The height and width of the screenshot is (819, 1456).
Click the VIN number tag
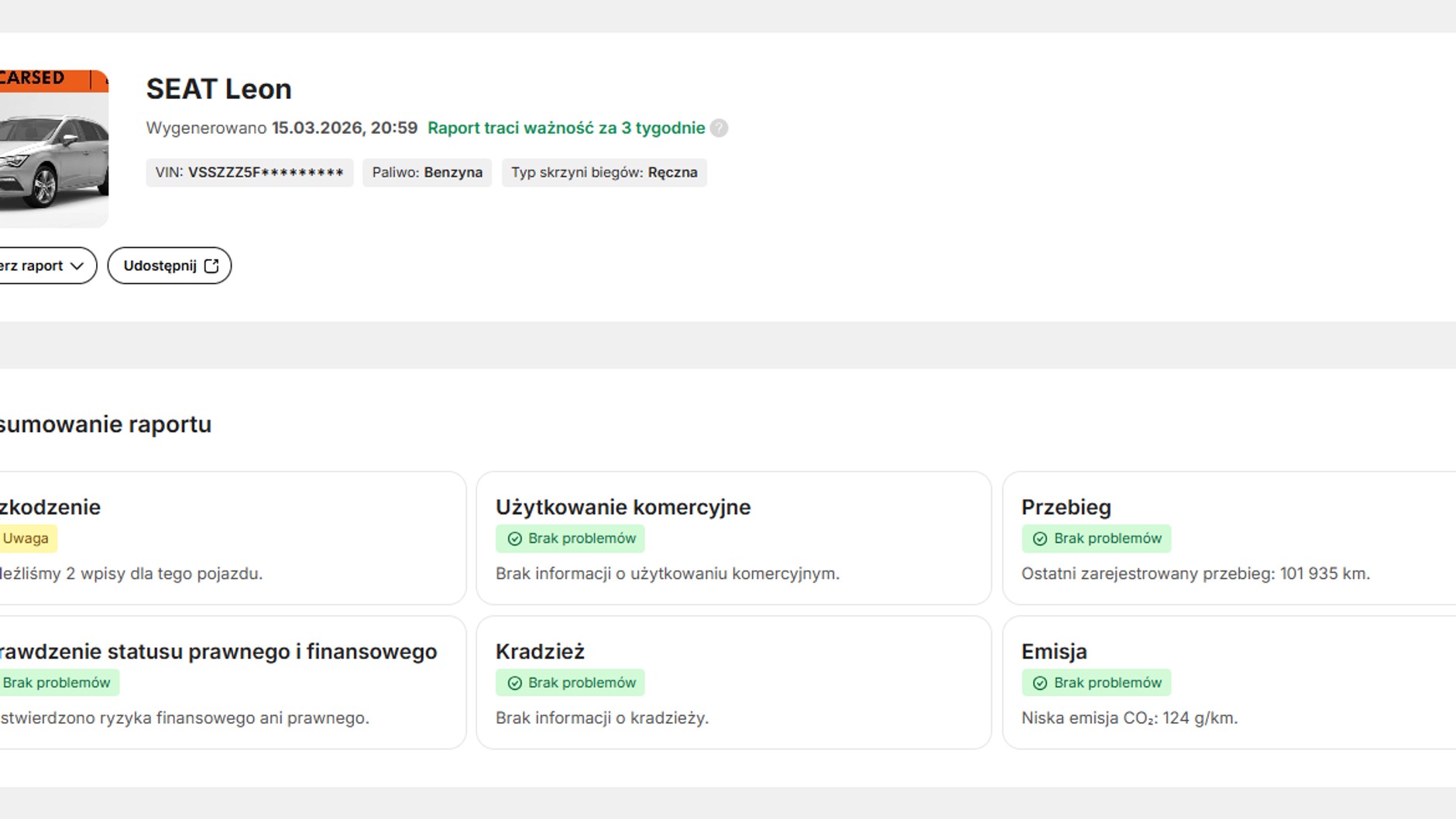(x=249, y=173)
